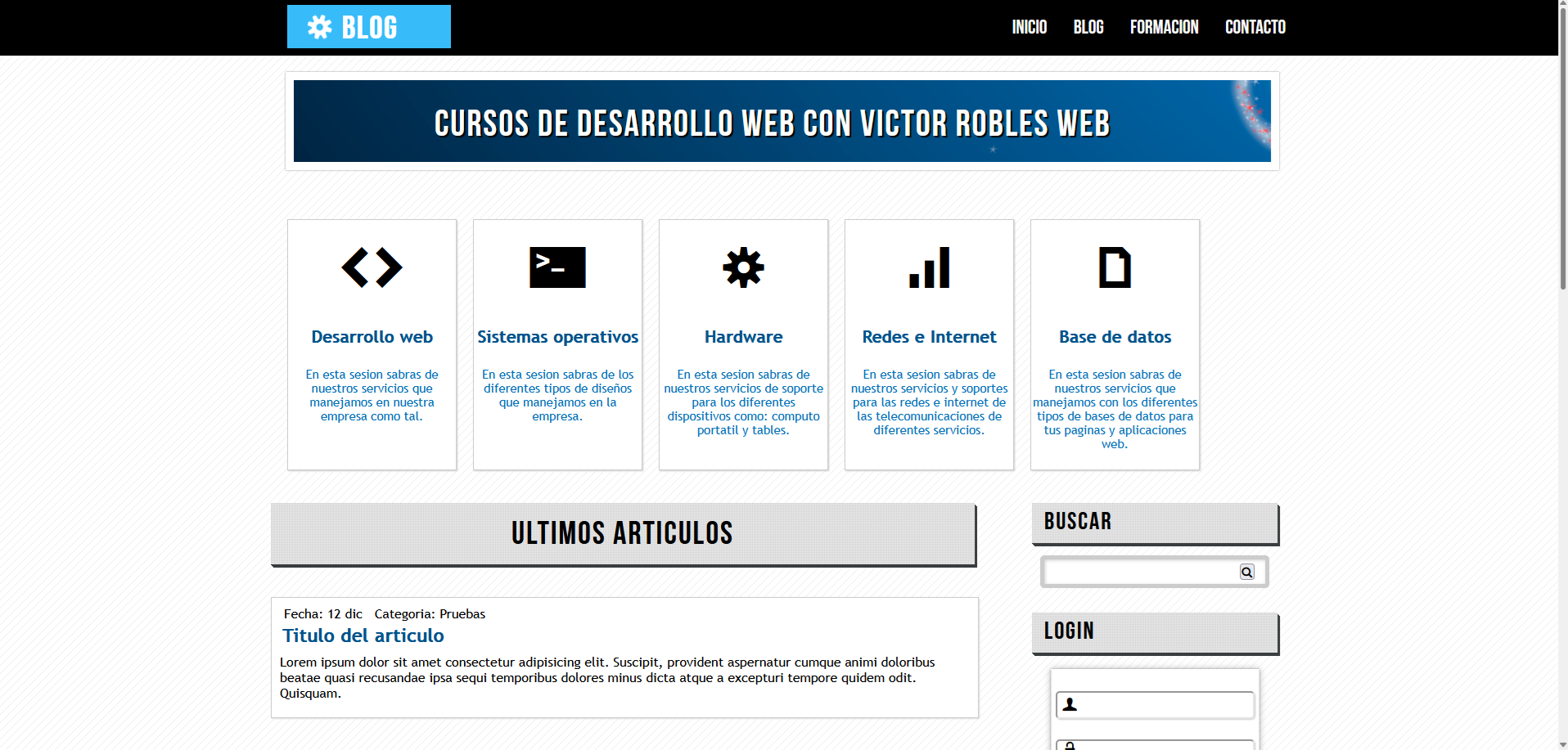
Task: Open the 'Titulo del articulo' link
Action: 363,635
